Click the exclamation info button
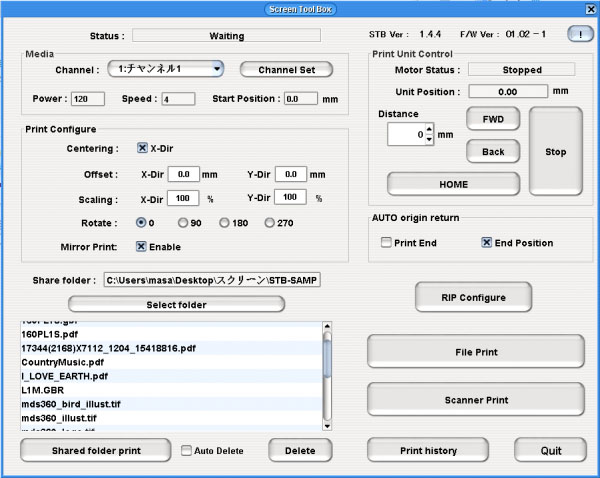600x478 pixels. (x=580, y=34)
